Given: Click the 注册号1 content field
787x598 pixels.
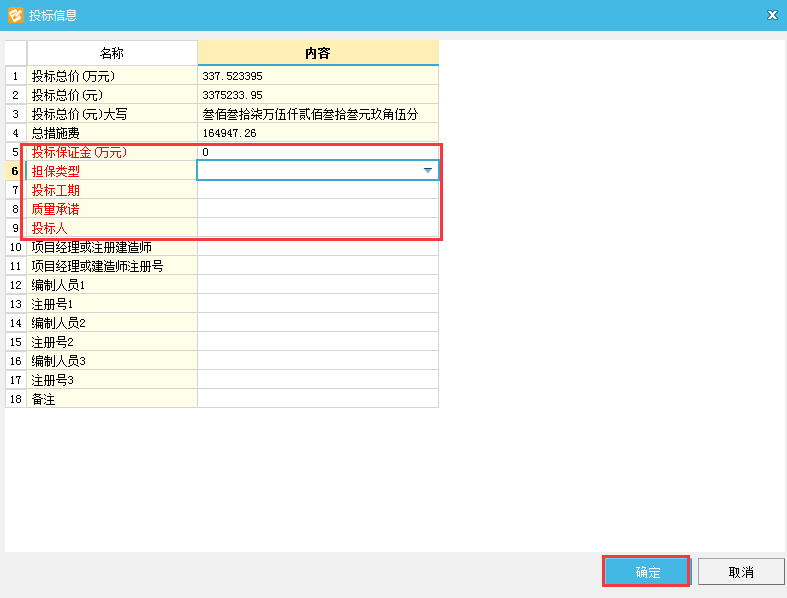Looking at the screenshot, I should tap(317, 304).
